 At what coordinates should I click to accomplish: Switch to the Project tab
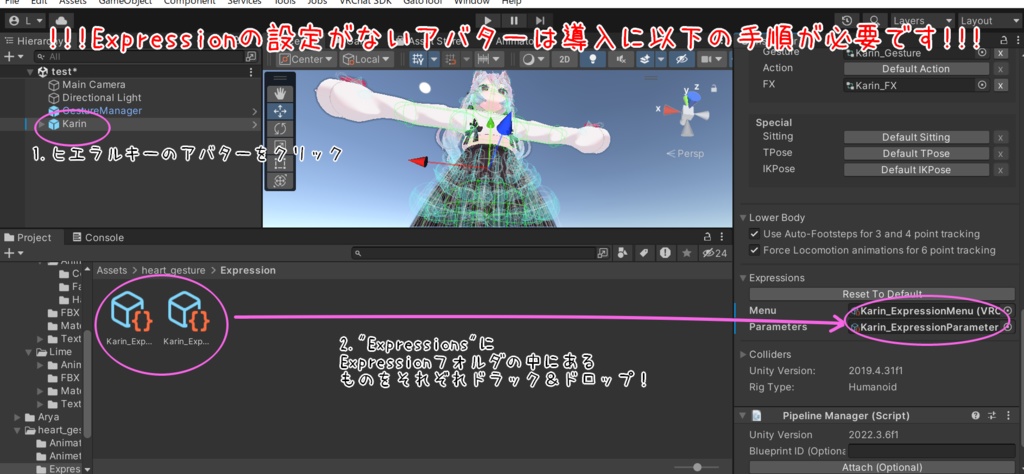click(x=29, y=238)
